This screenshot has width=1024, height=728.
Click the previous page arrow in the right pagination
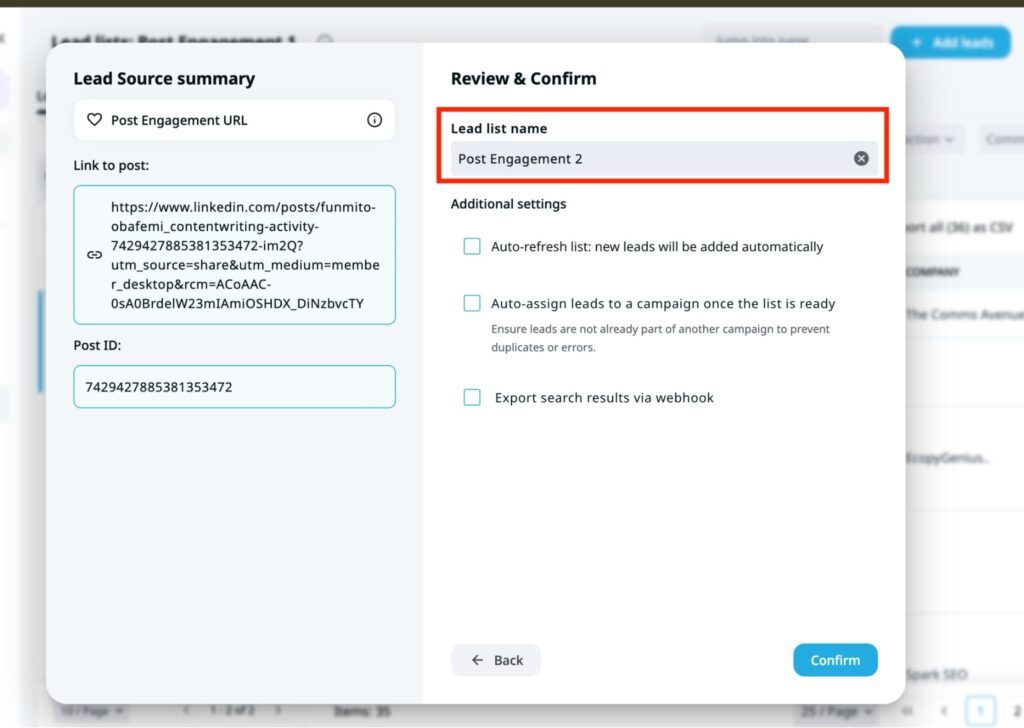coord(943,711)
